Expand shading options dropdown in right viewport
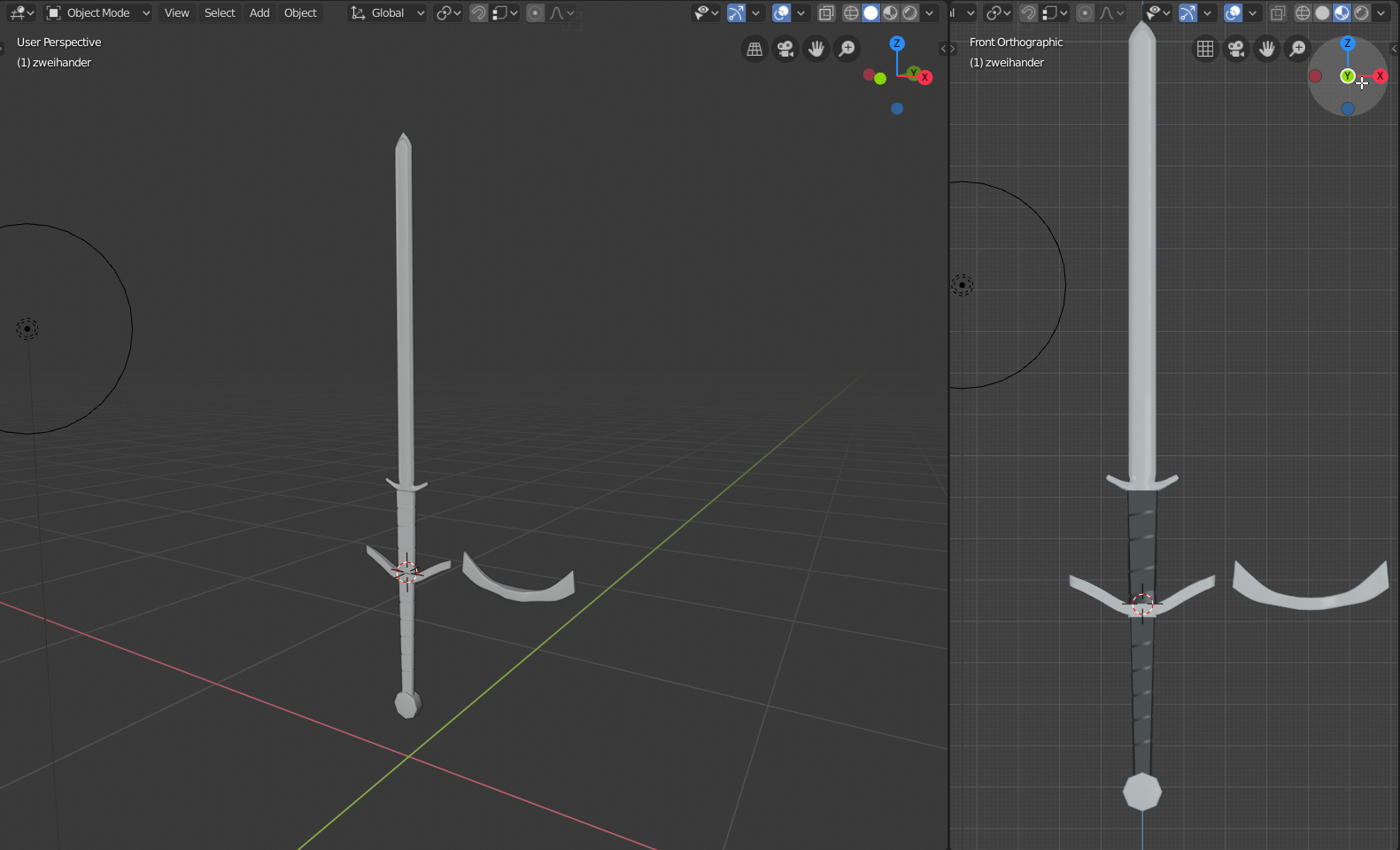The width and height of the screenshot is (1400, 850). point(1381,13)
